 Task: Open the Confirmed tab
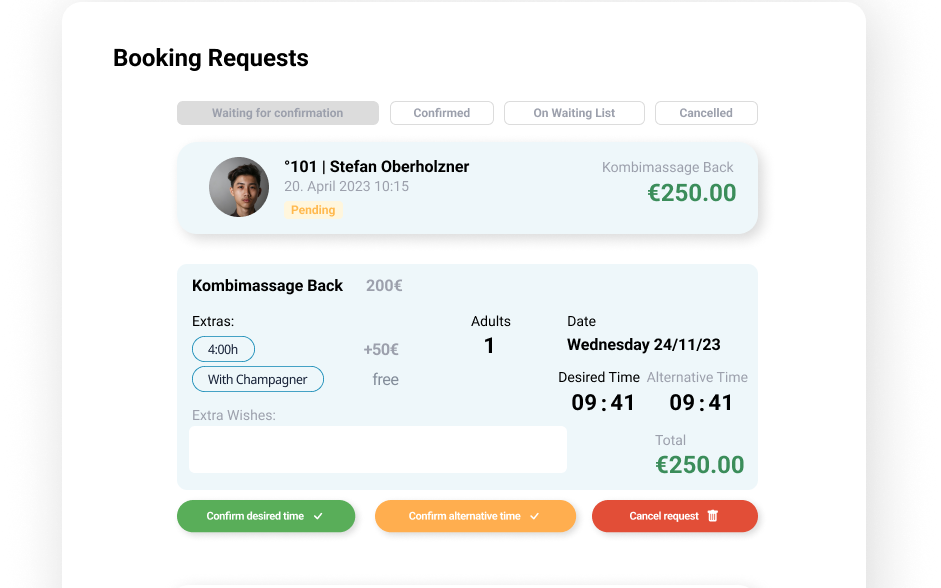tap(441, 113)
